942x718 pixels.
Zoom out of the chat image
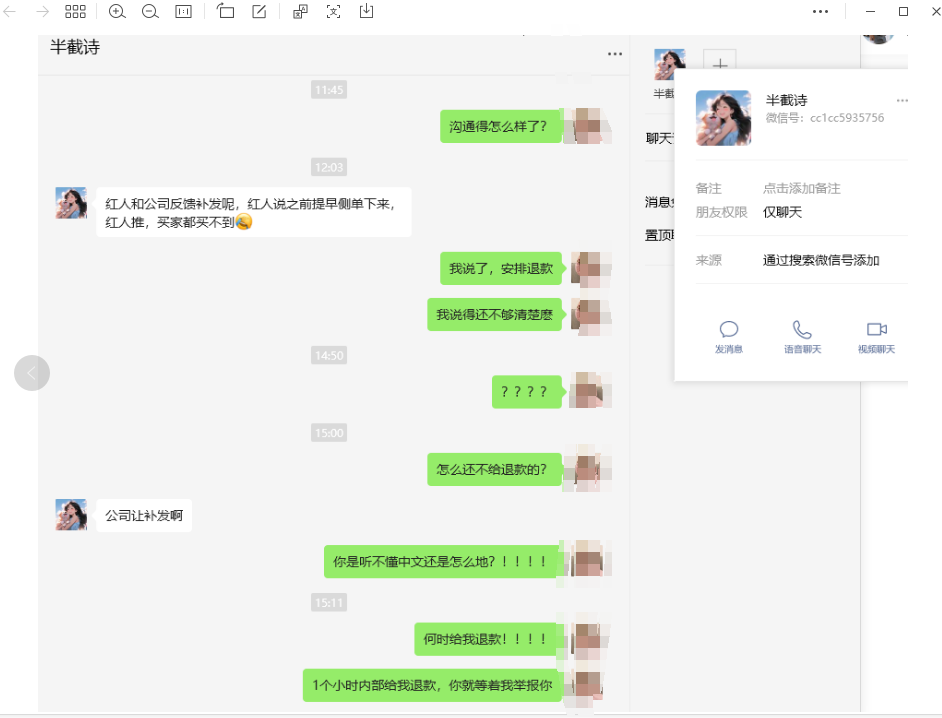click(150, 11)
